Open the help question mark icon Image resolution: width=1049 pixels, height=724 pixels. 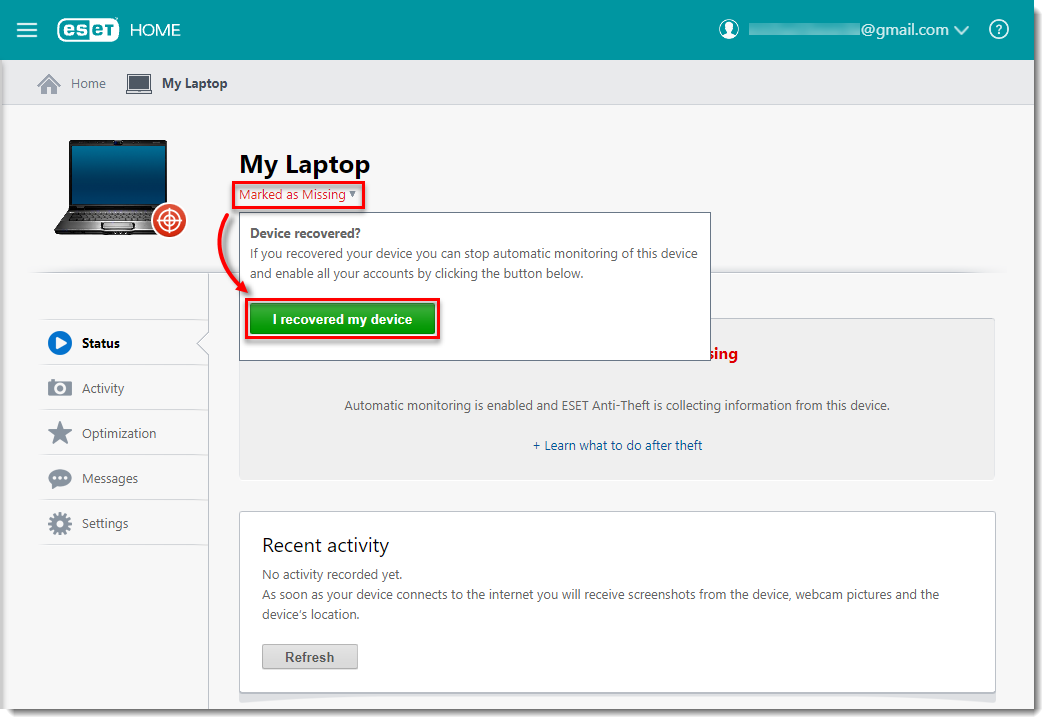click(x=998, y=29)
